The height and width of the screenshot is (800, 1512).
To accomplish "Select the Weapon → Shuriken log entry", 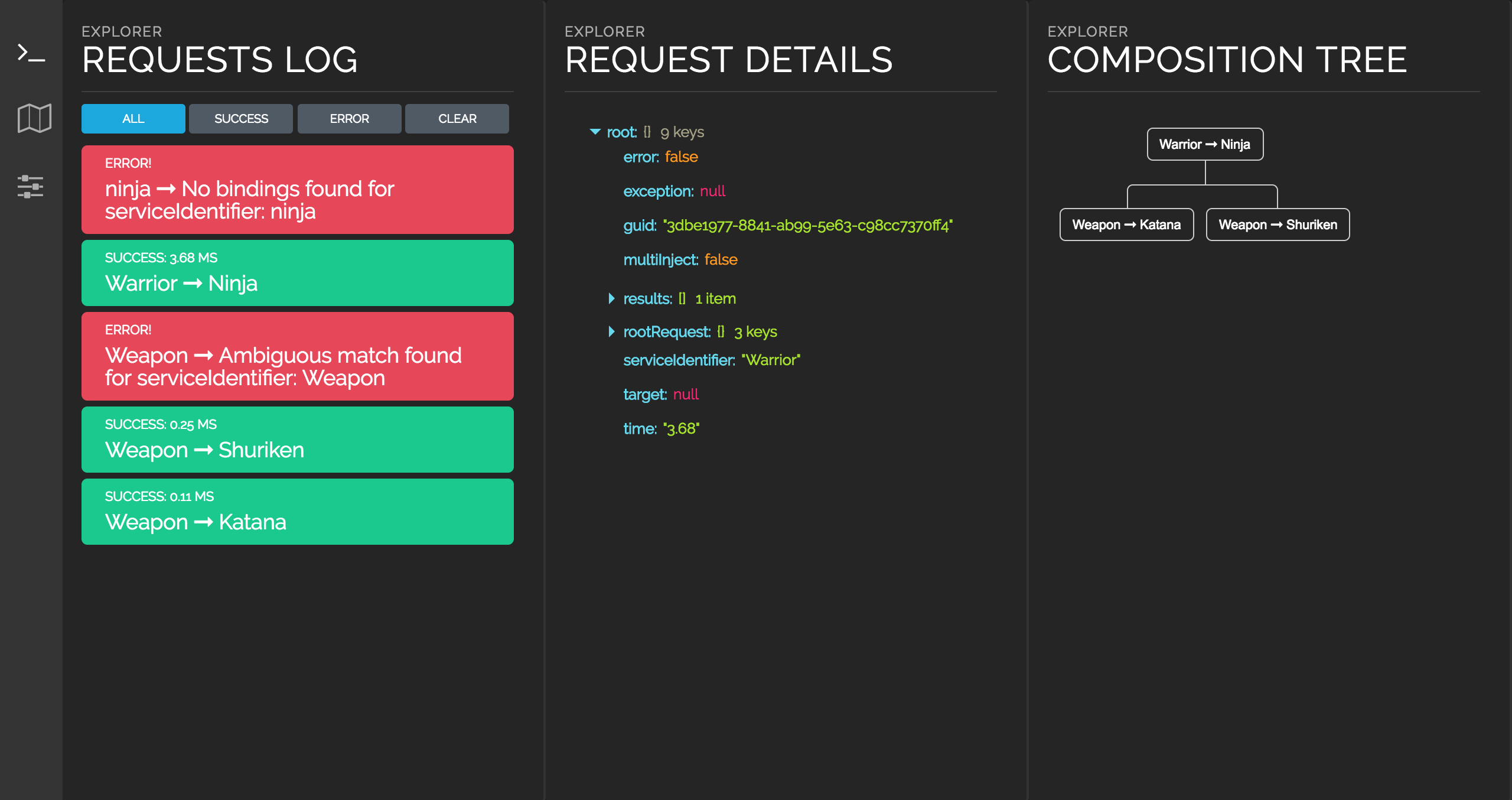I will 297,440.
